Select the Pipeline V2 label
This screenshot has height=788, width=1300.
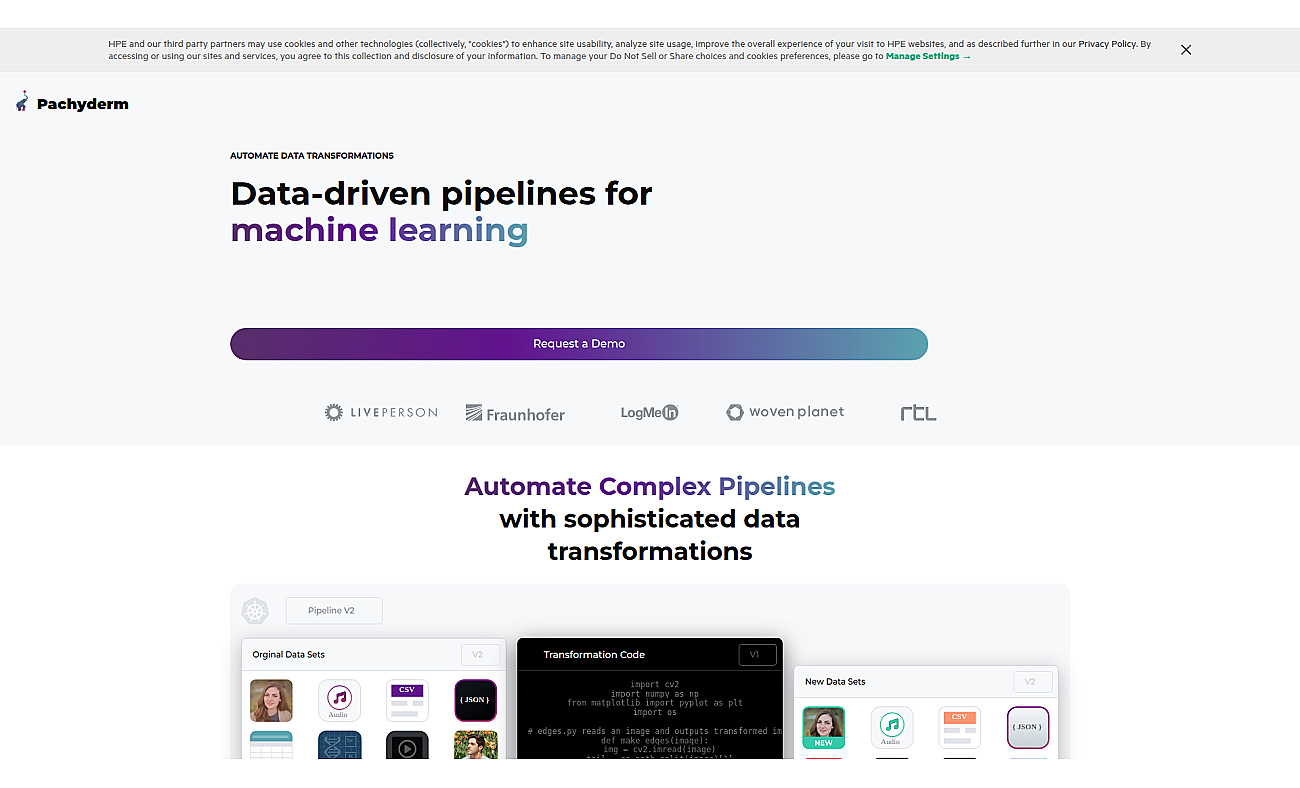click(x=334, y=611)
